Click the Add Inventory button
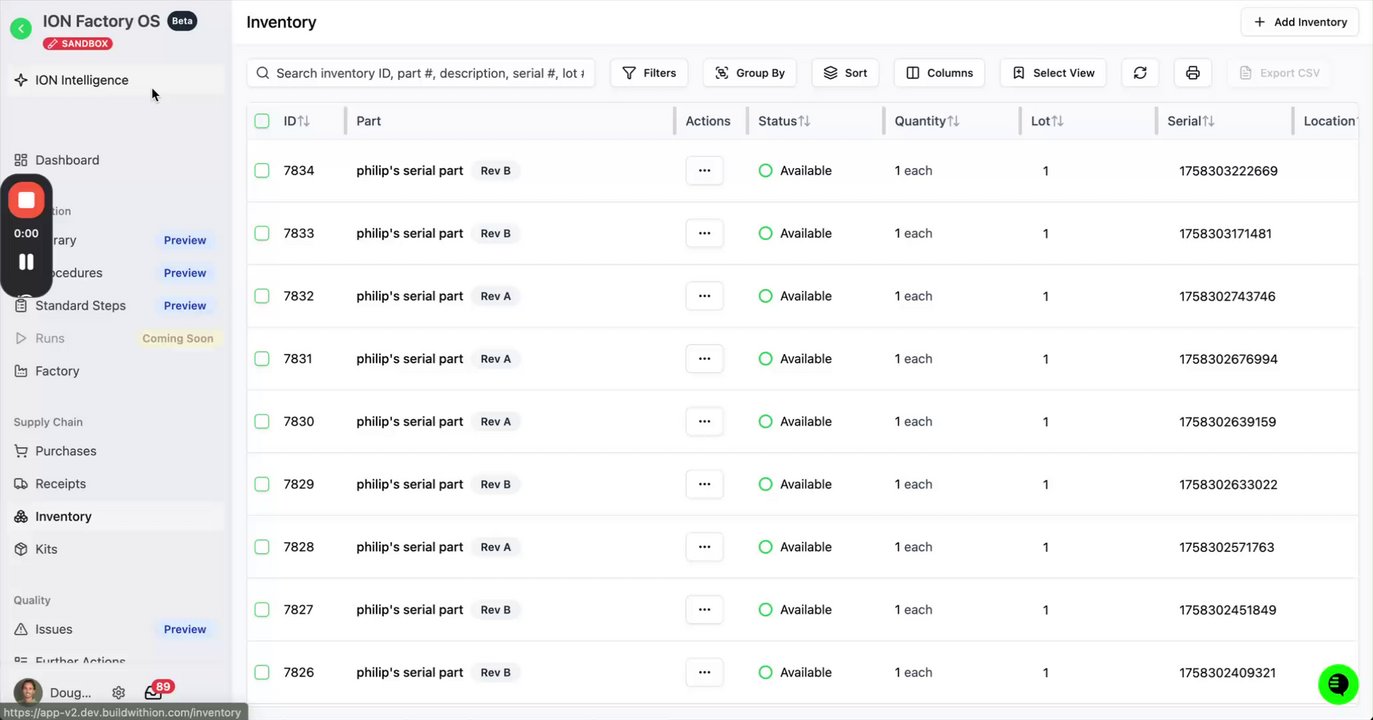The height and width of the screenshot is (720, 1373). tap(1299, 22)
